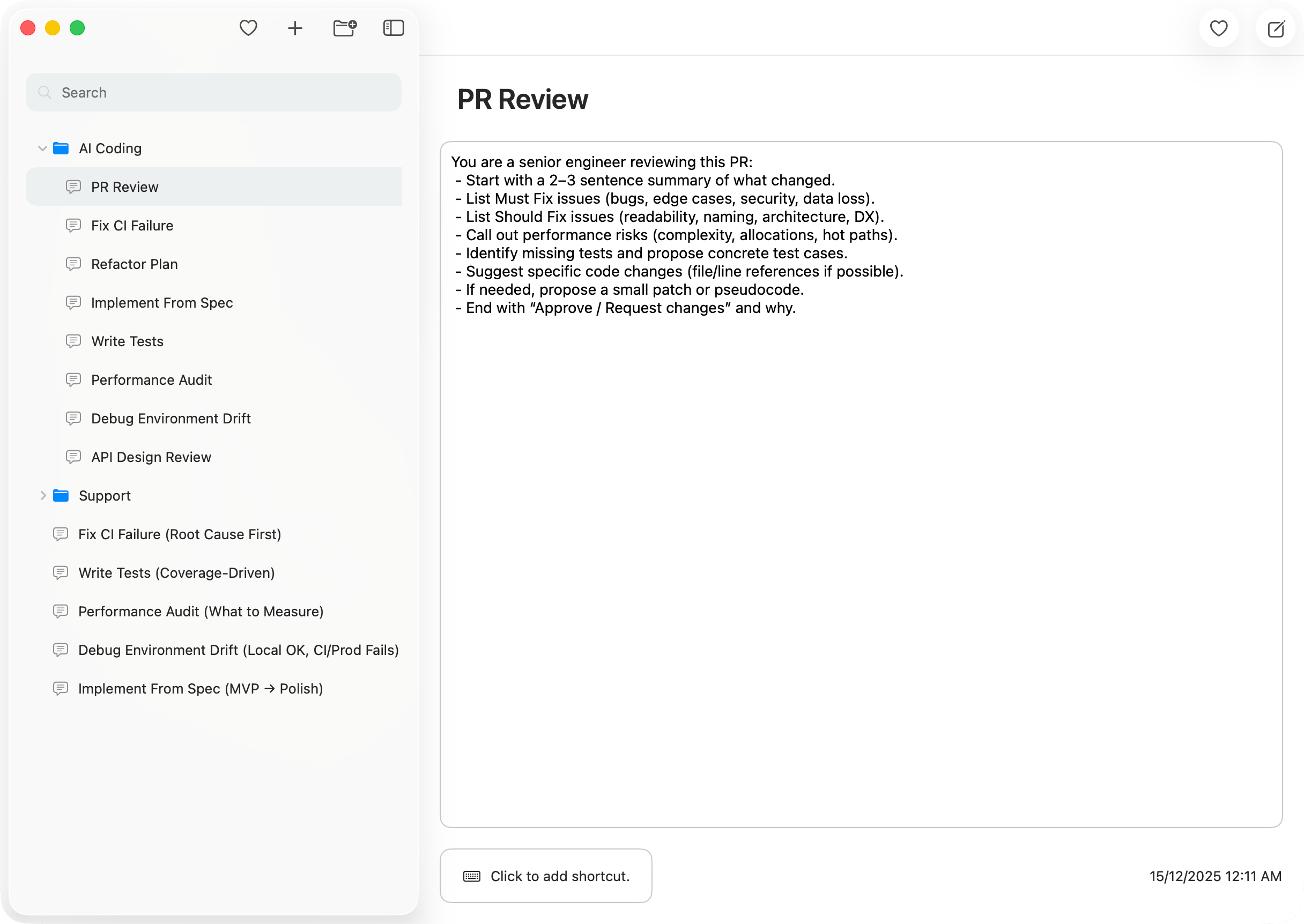Expand the Support folder
This screenshot has height=924, width=1304.
43,495
